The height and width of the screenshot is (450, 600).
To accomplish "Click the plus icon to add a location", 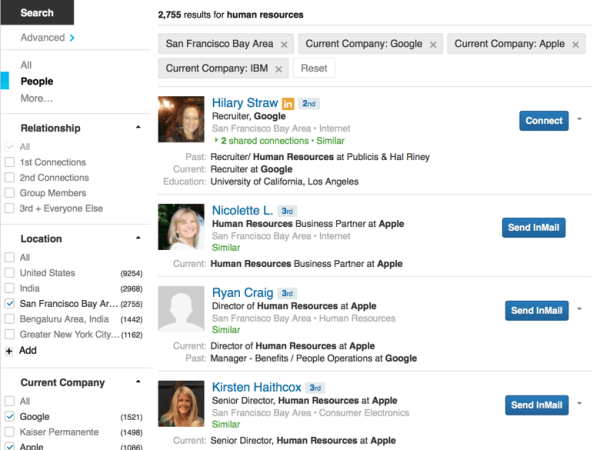I will [9, 351].
